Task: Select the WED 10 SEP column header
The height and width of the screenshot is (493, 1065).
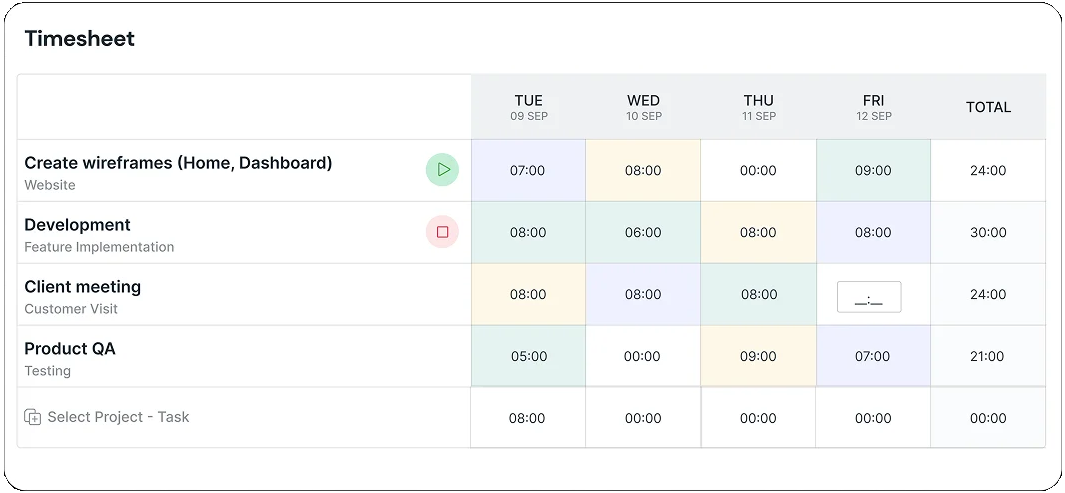Action: (643, 107)
